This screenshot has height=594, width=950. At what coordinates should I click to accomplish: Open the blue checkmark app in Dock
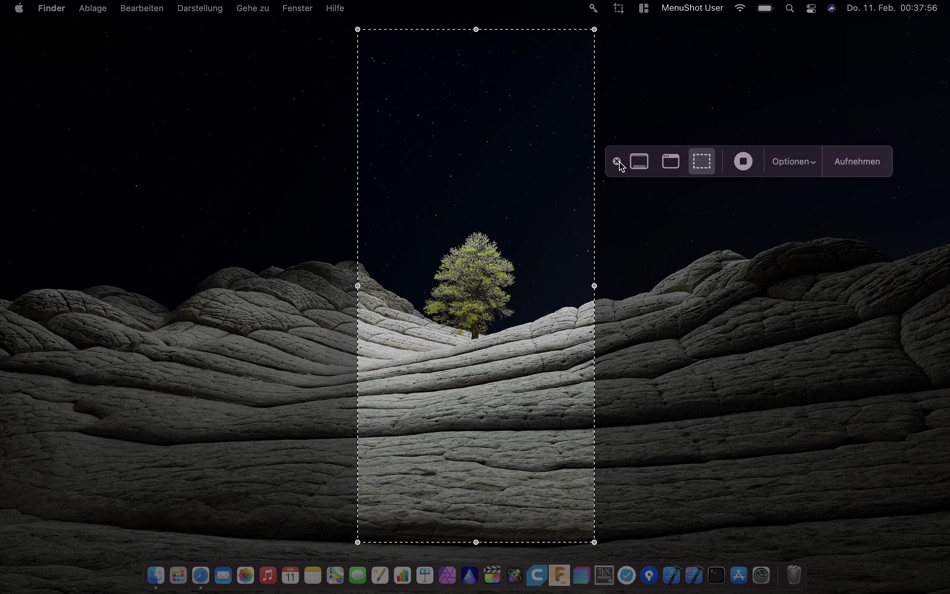click(626, 575)
